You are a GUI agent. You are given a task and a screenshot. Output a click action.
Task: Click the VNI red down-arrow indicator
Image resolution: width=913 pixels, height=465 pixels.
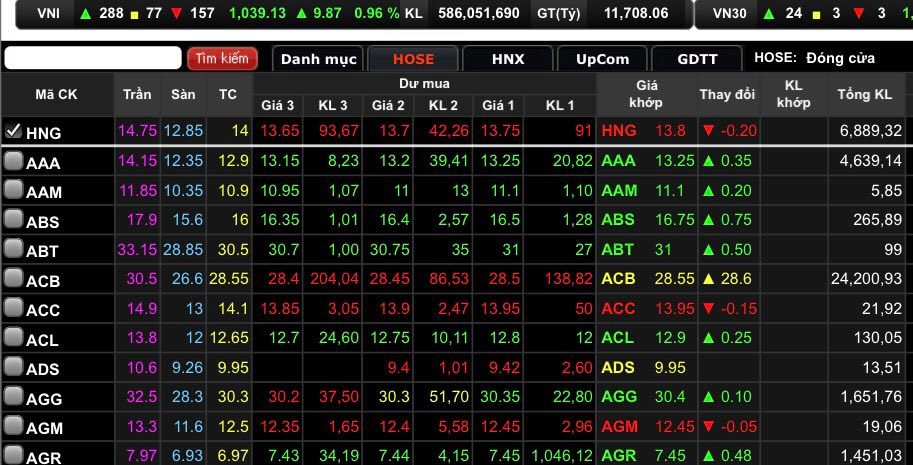point(176,14)
